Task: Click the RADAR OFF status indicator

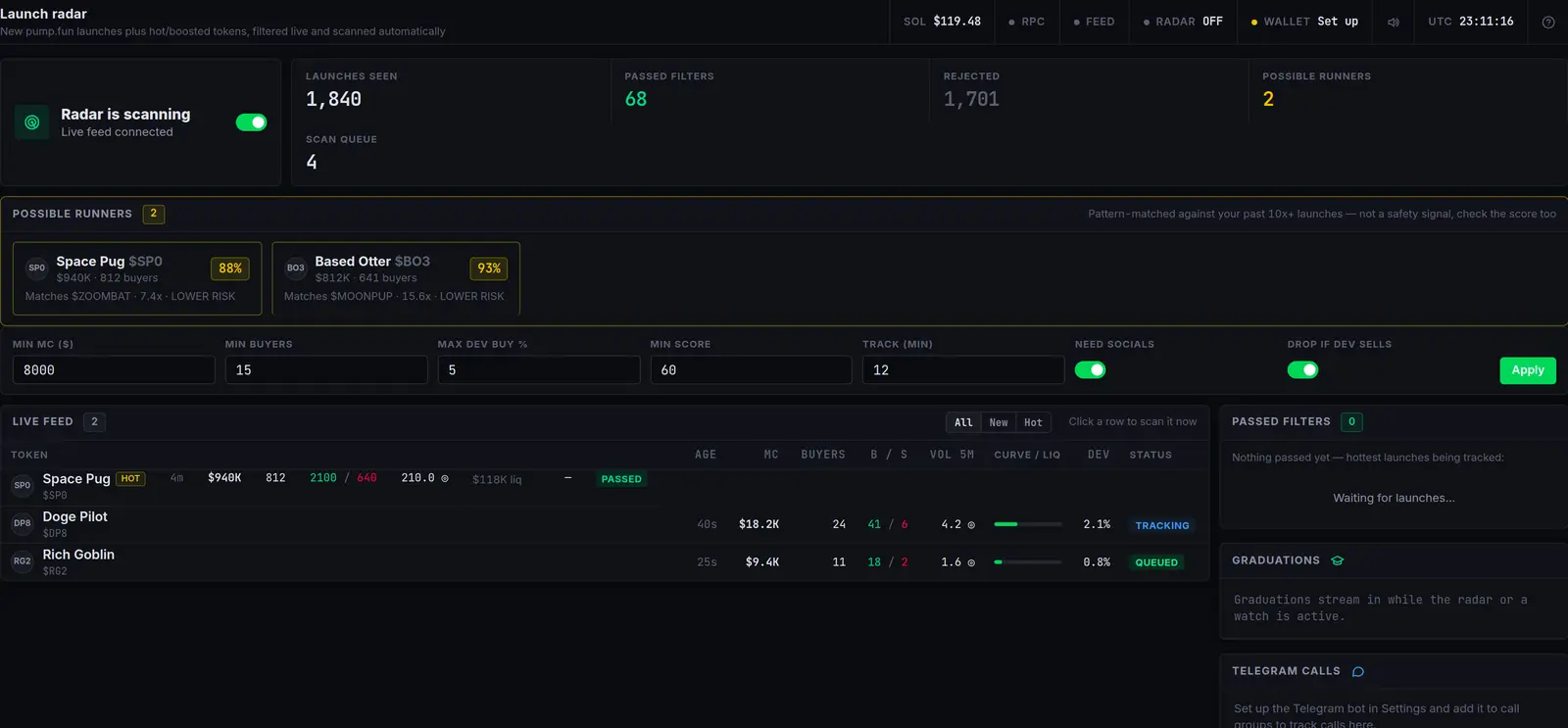Action: click(1183, 22)
